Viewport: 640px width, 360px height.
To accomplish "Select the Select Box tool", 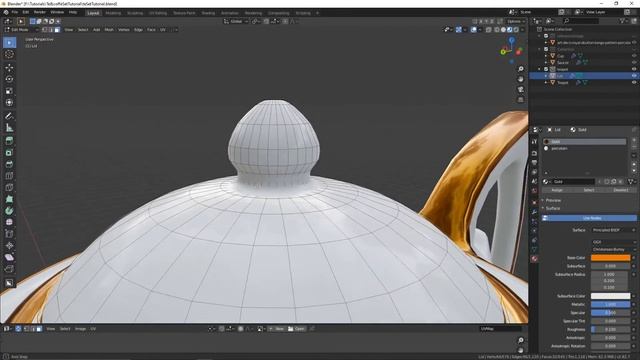I will pos(9,42).
